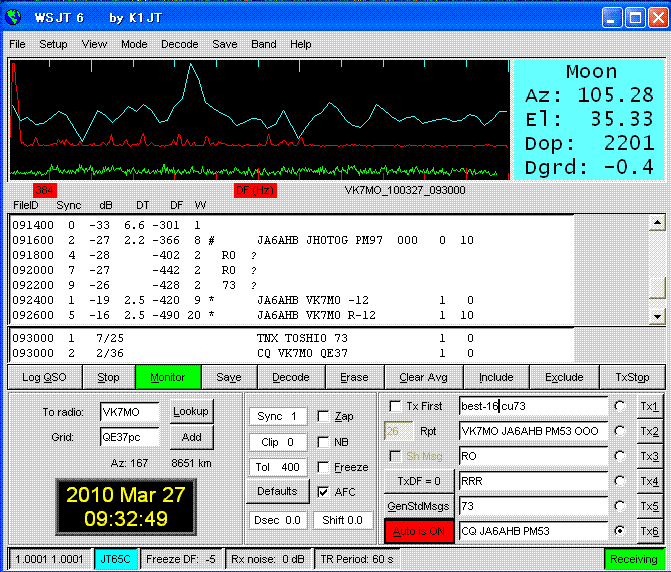The width and height of the screenshot is (671, 572).
Task: Click the Lookup button for the callsign
Action: [x=190, y=411]
